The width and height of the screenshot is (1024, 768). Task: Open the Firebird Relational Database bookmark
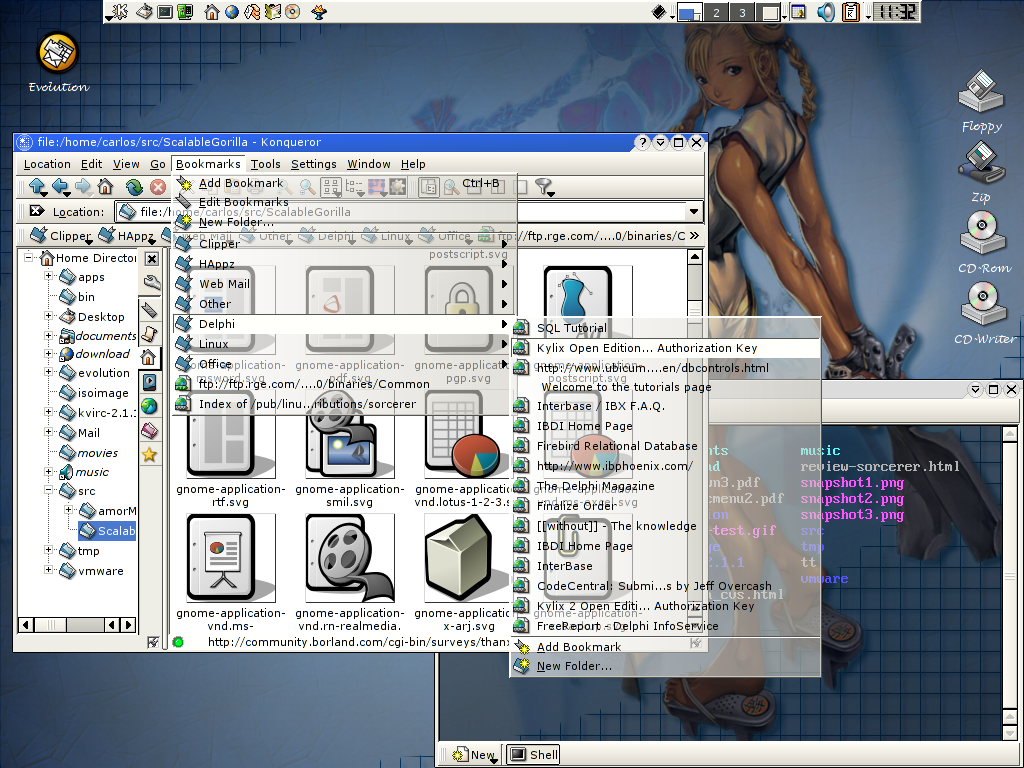coord(666,446)
